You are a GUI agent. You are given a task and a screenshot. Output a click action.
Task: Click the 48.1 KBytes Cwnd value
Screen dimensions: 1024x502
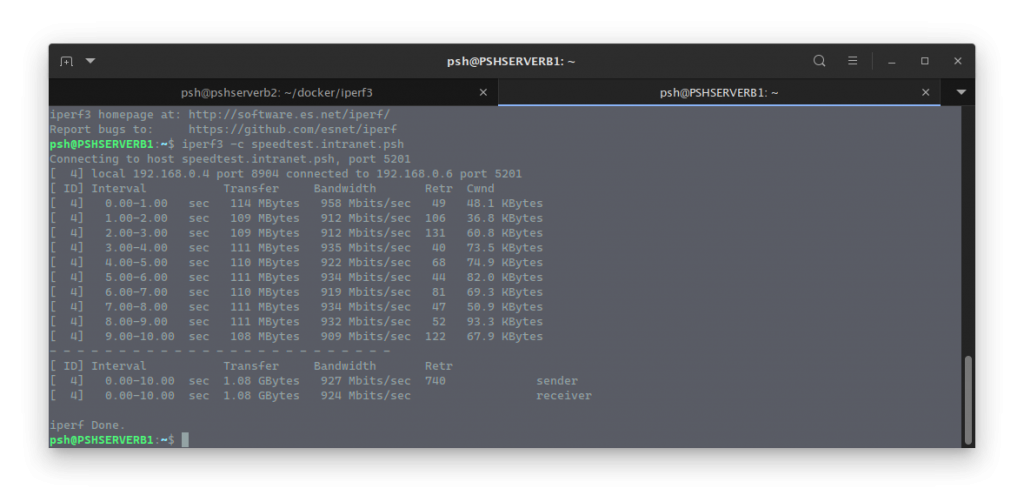click(x=504, y=203)
